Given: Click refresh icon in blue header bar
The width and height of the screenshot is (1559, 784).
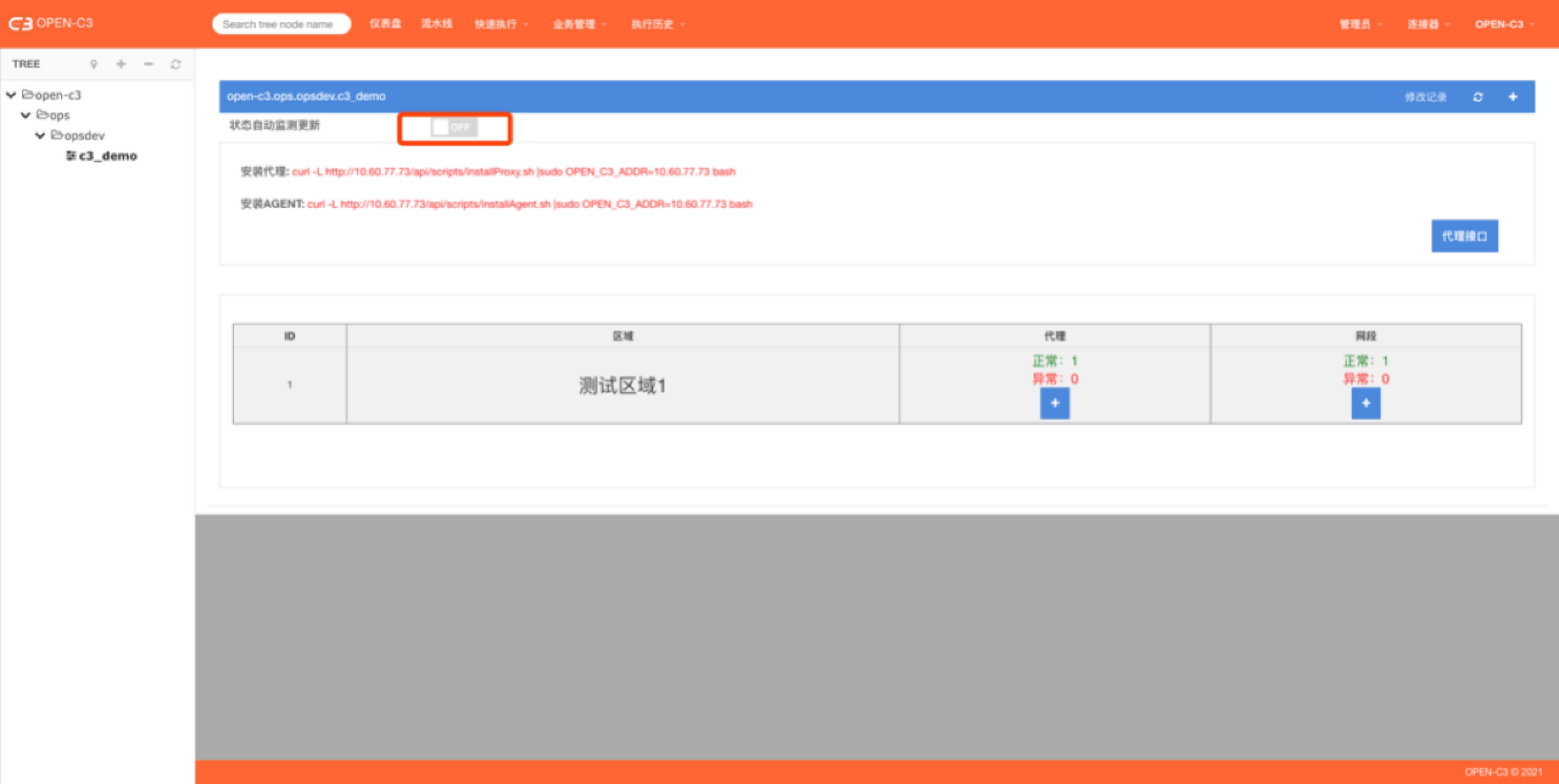Looking at the screenshot, I should point(1478,97).
